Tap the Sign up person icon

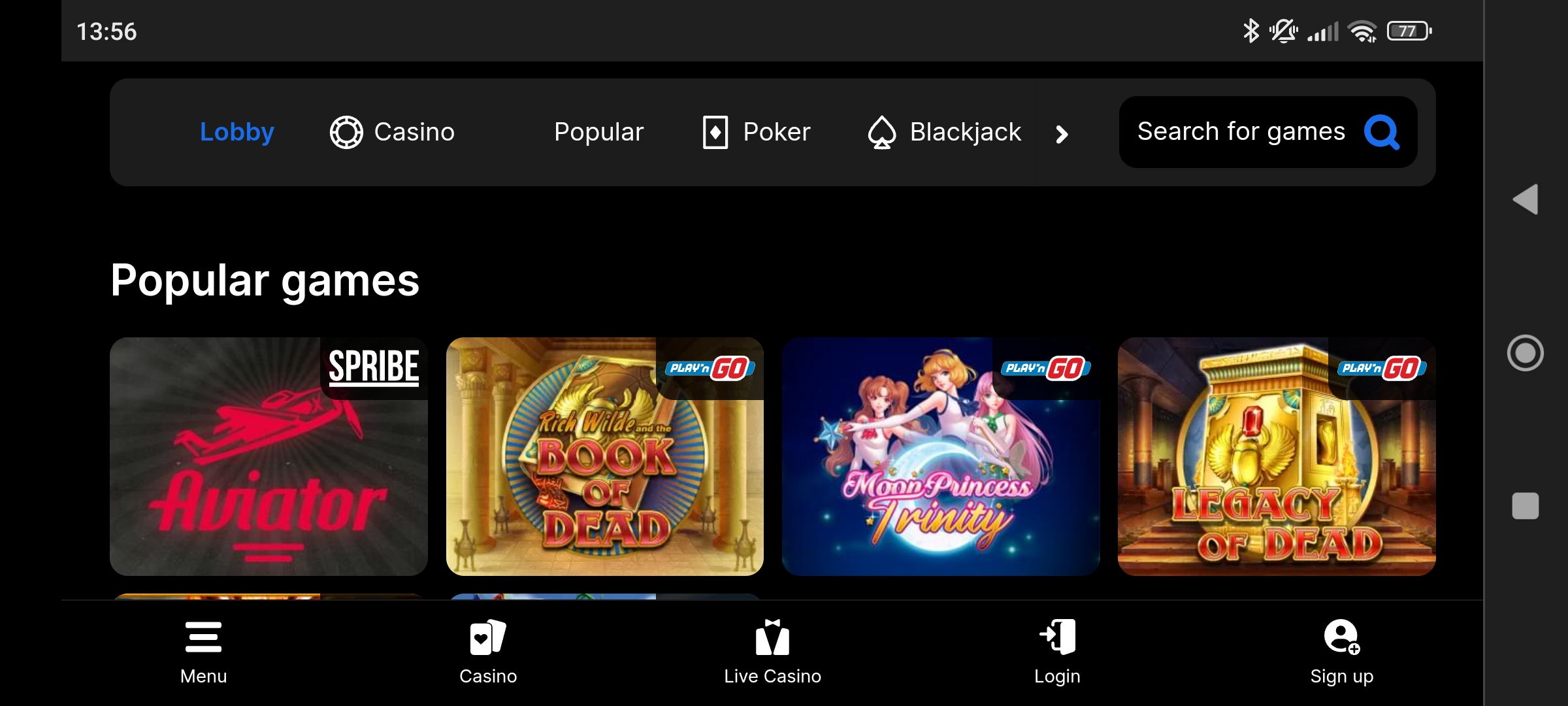pyautogui.click(x=1342, y=637)
